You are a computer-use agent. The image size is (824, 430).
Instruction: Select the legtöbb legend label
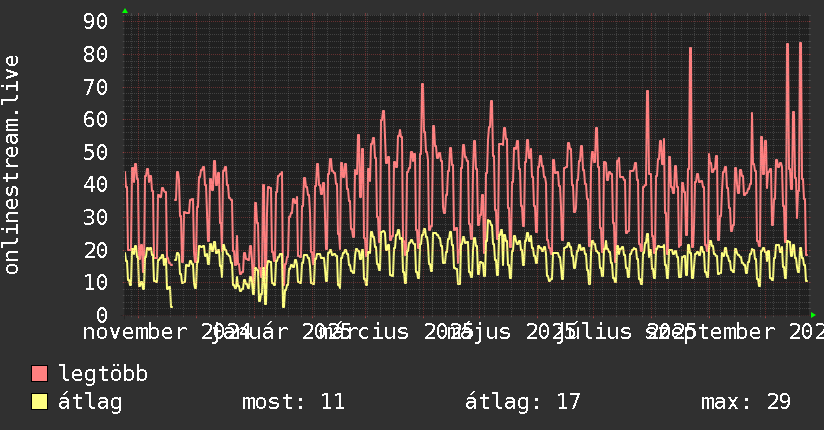(103, 374)
